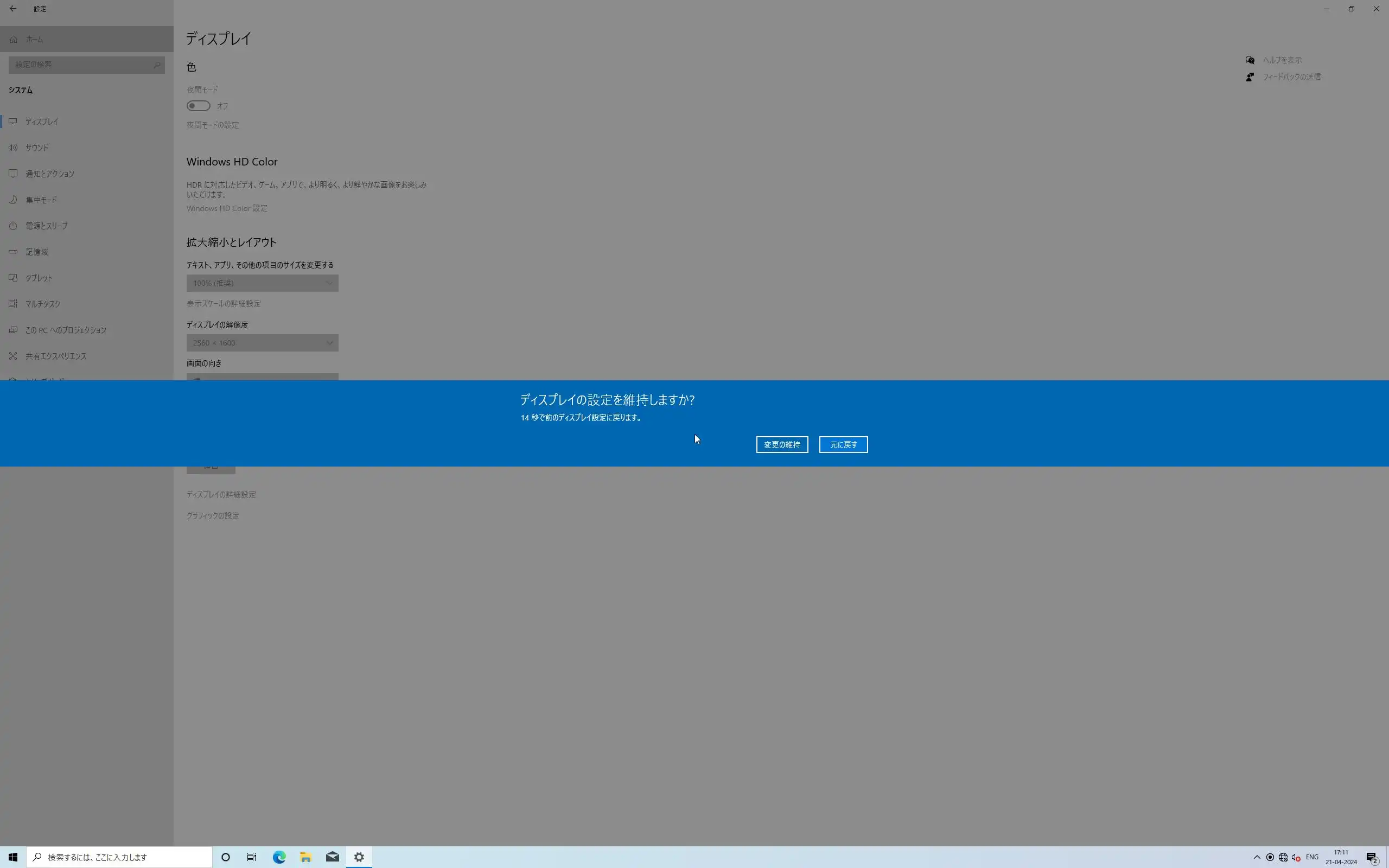
Task: Toggle the 夜間モード (Night light) switch
Action: pyautogui.click(x=199, y=106)
